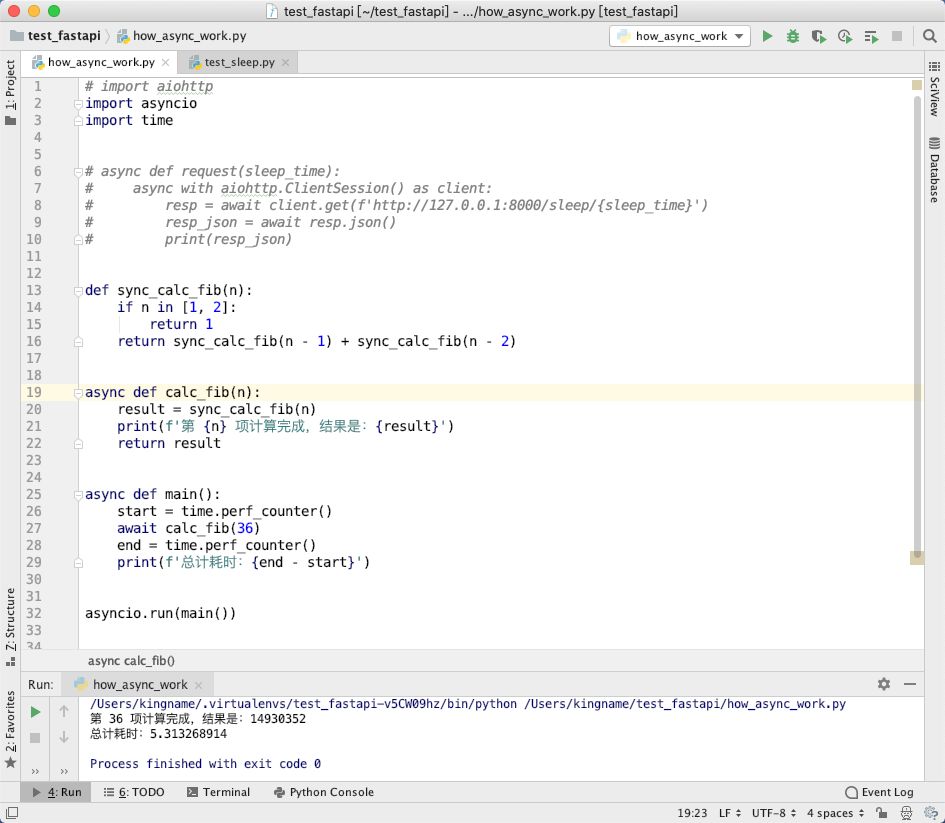The width and height of the screenshot is (945, 823).
Task: Click how_async_work.py in the navigation bar
Action: tap(182, 36)
